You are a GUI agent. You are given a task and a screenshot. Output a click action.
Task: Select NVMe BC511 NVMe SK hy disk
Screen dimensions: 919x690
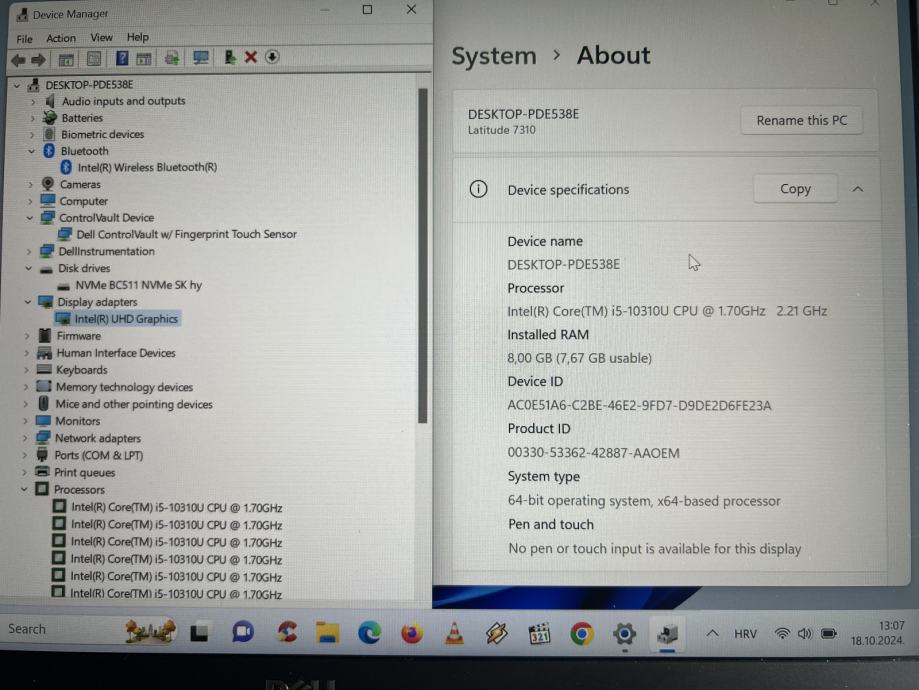(x=138, y=285)
